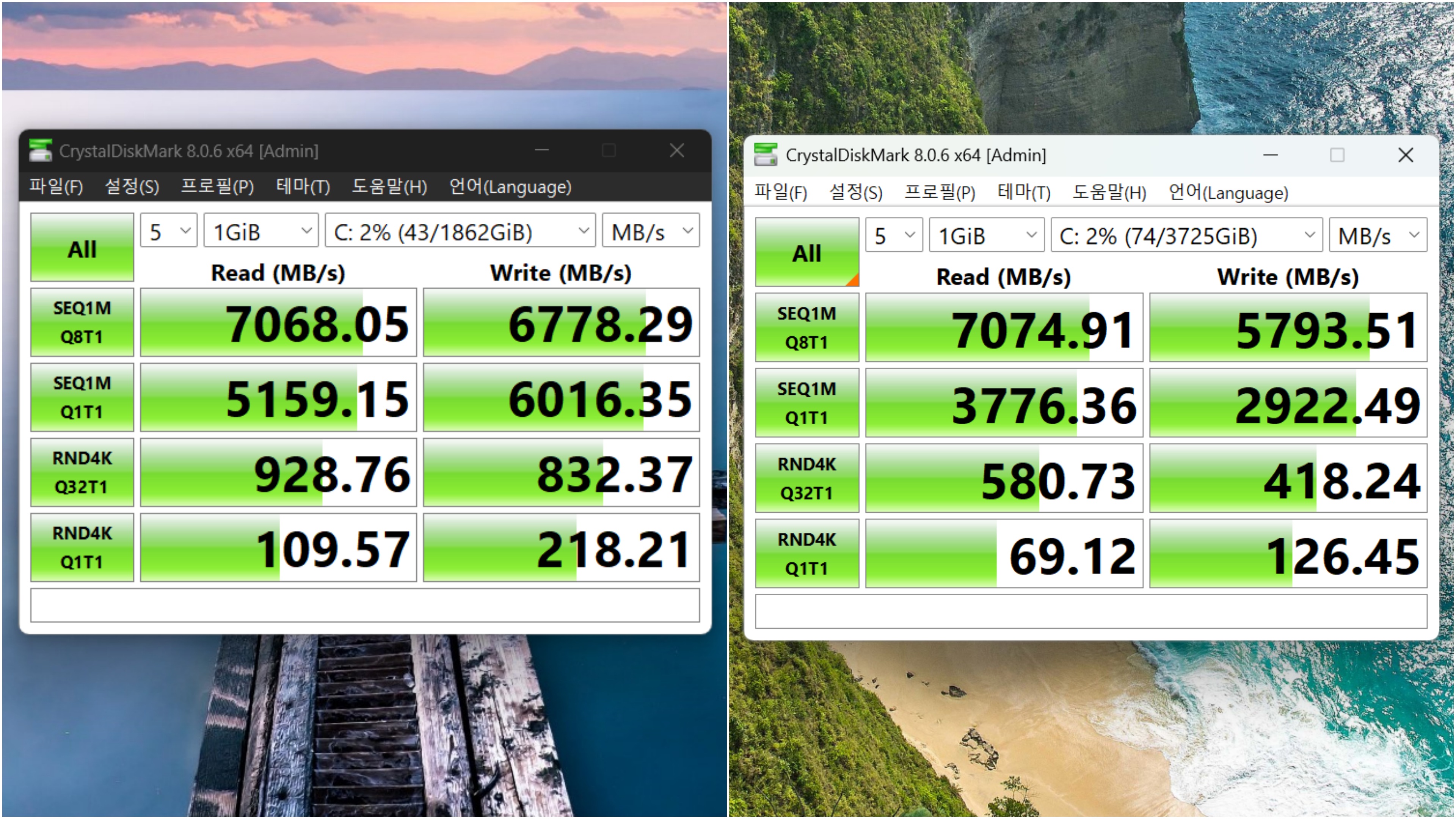
Task: Open 도움말(H) menu in right window
Action: (x=1109, y=192)
